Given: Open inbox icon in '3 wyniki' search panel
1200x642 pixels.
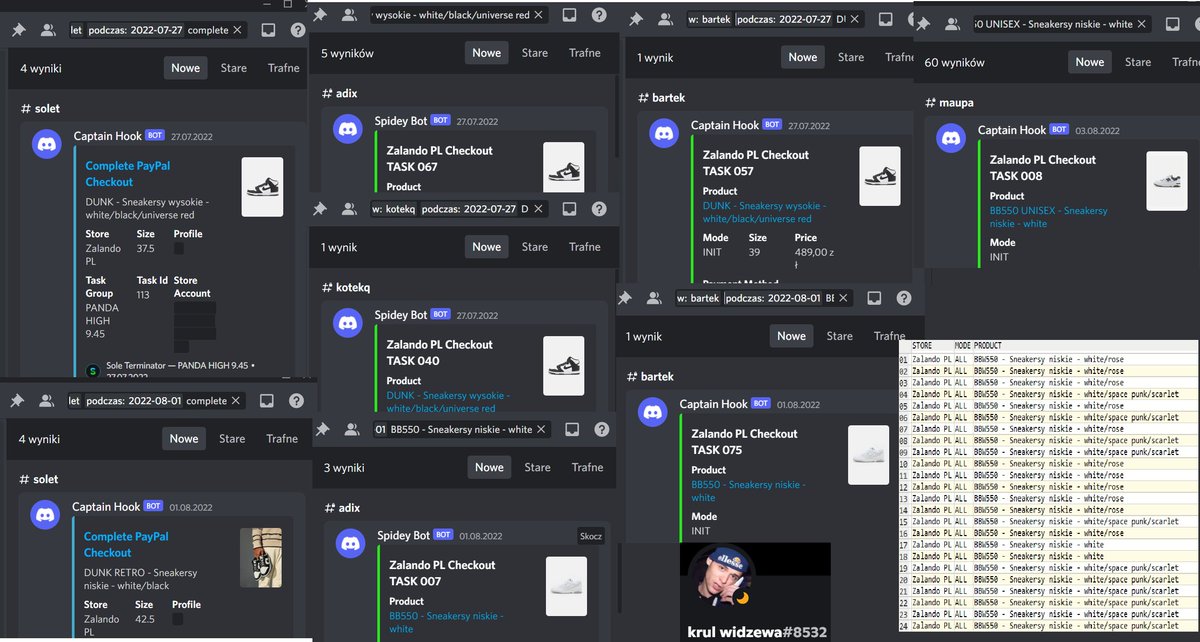Looking at the screenshot, I should pos(572,429).
